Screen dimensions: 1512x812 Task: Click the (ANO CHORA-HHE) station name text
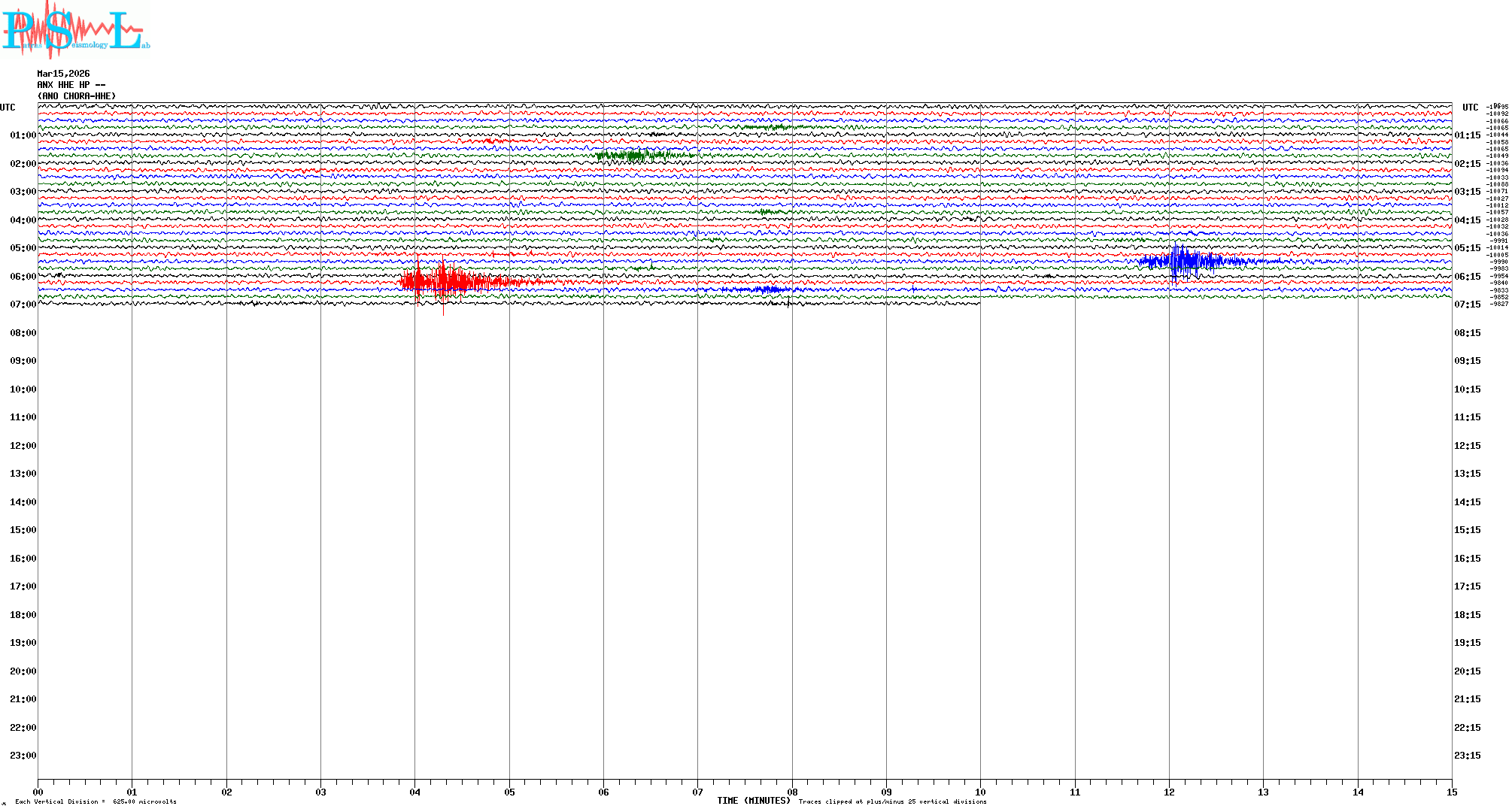pyautogui.click(x=77, y=96)
